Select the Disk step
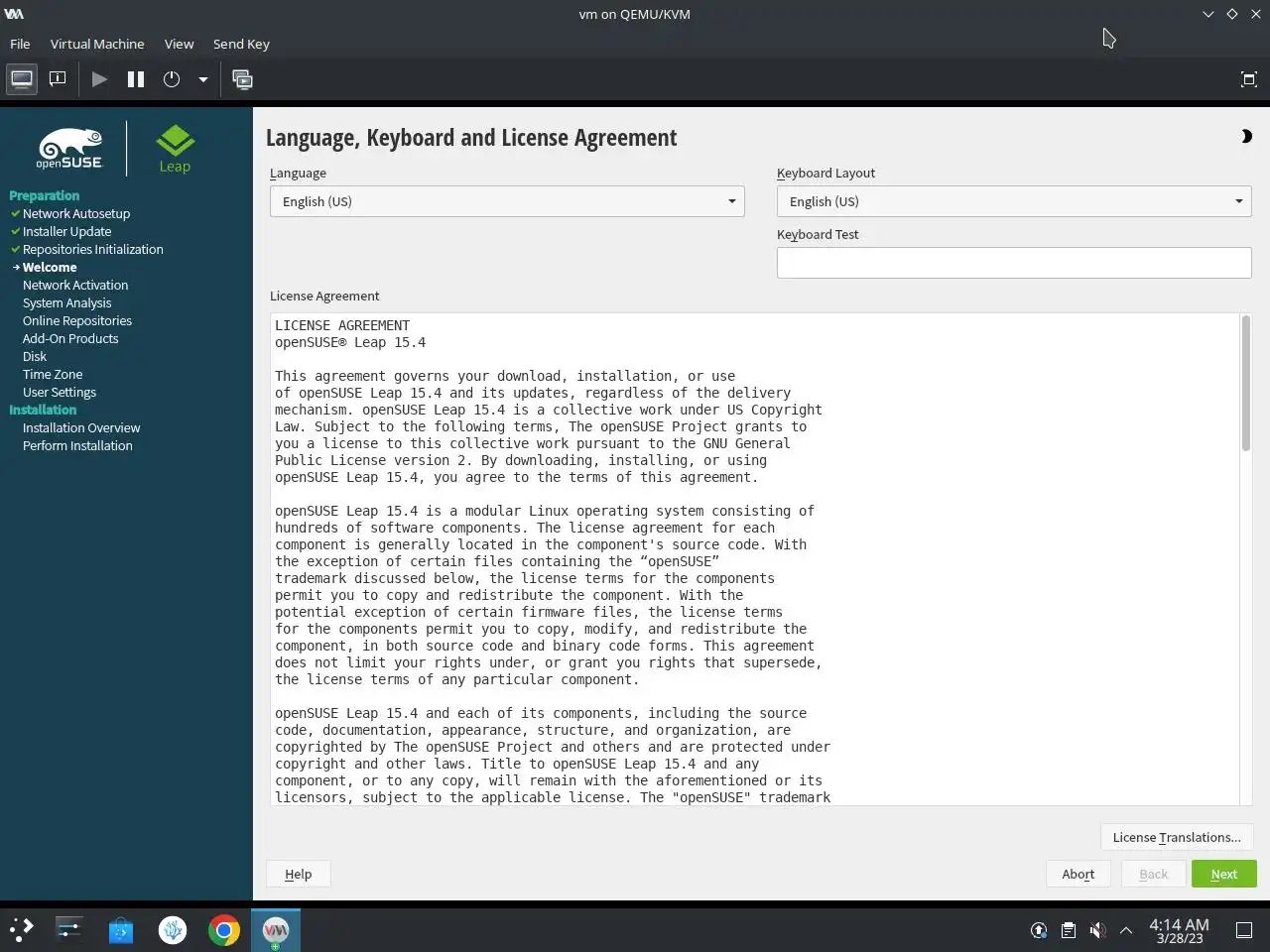Viewport: 1270px width, 952px height. (x=35, y=356)
